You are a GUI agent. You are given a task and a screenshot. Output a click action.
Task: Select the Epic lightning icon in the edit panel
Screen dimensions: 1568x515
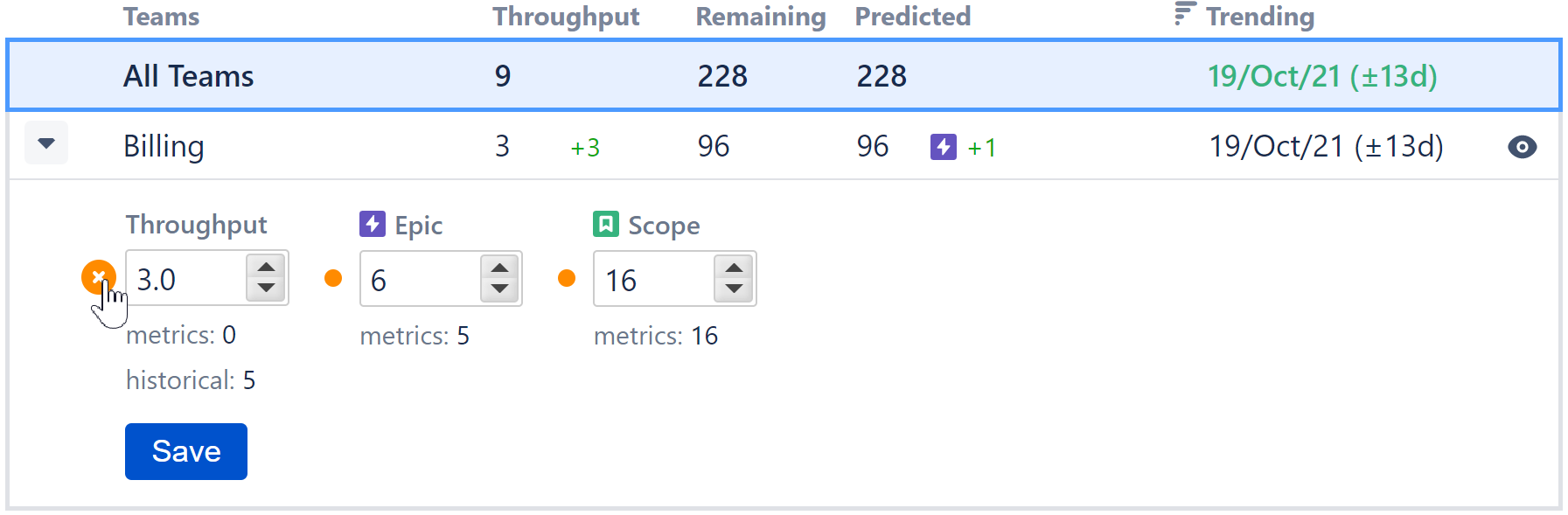pos(372,225)
